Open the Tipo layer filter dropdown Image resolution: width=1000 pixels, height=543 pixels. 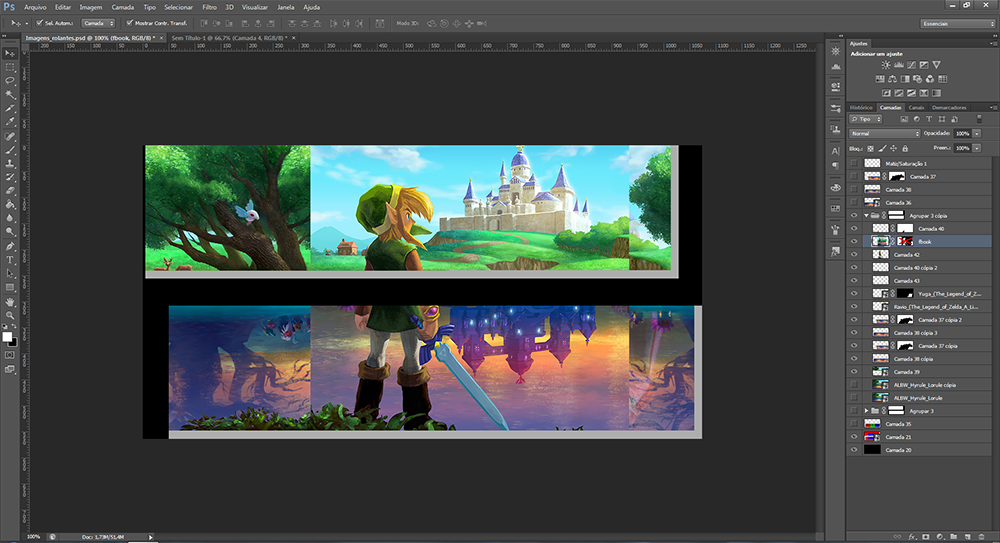click(x=865, y=119)
